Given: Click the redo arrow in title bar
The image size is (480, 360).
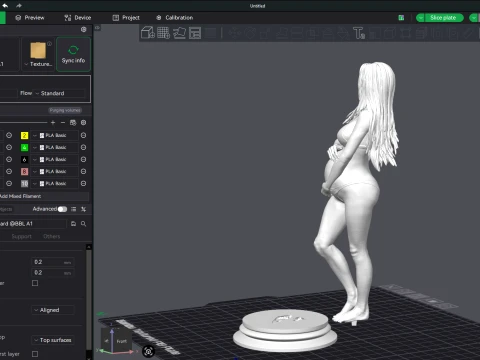Looking at the screenshot, I should (x=19, y=5).
